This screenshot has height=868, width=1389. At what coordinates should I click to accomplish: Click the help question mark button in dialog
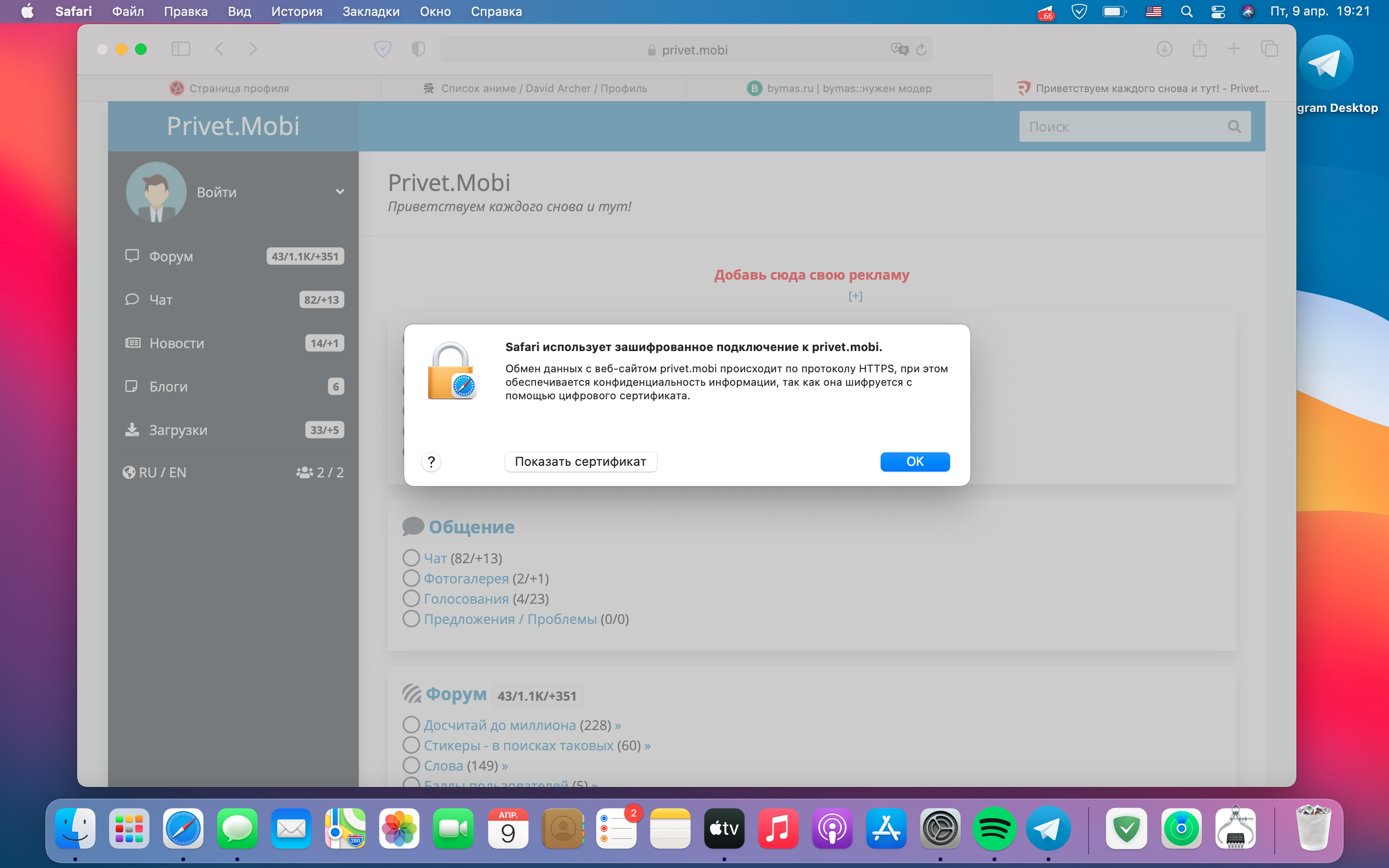click(x=431, y=461)
